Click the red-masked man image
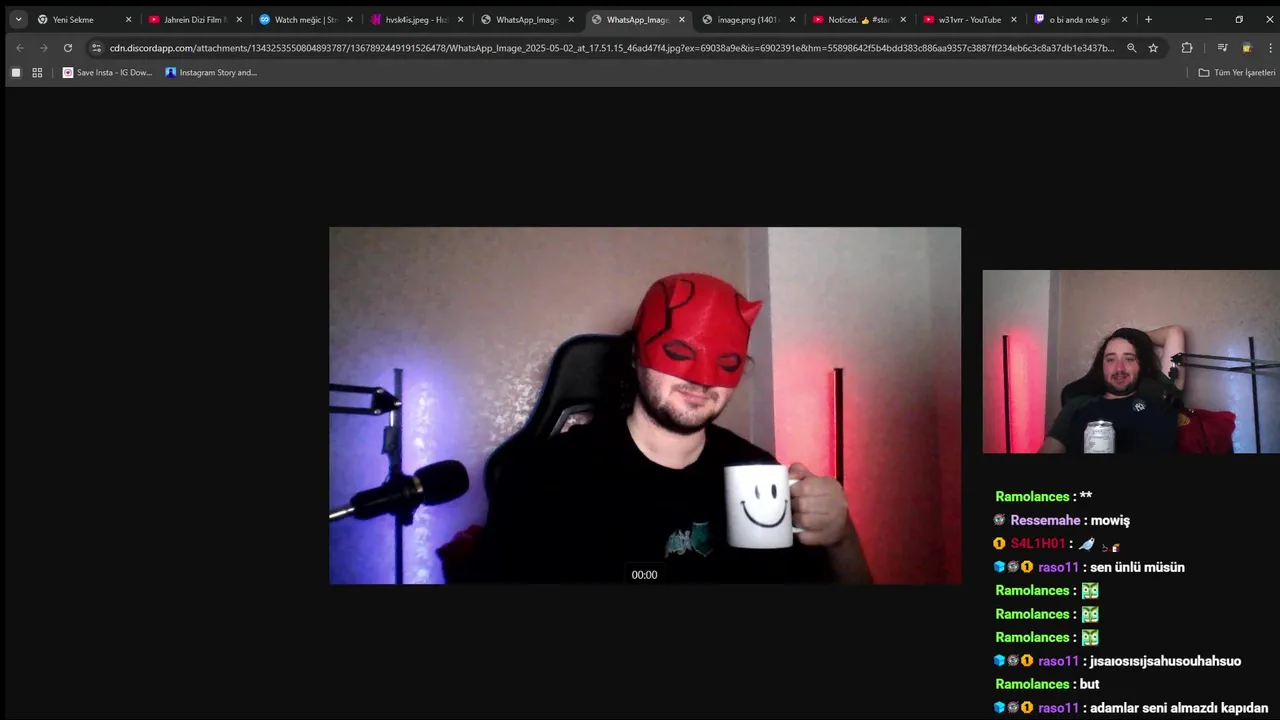1280x720 pixels. pyautogui.click(x=645, y=405)
